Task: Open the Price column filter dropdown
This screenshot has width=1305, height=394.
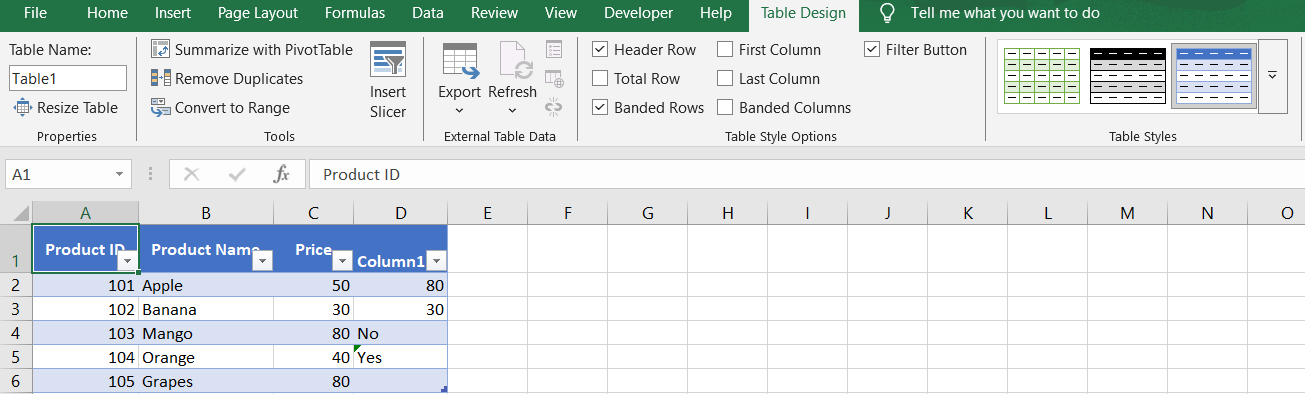Action: (x=342, y=261)
